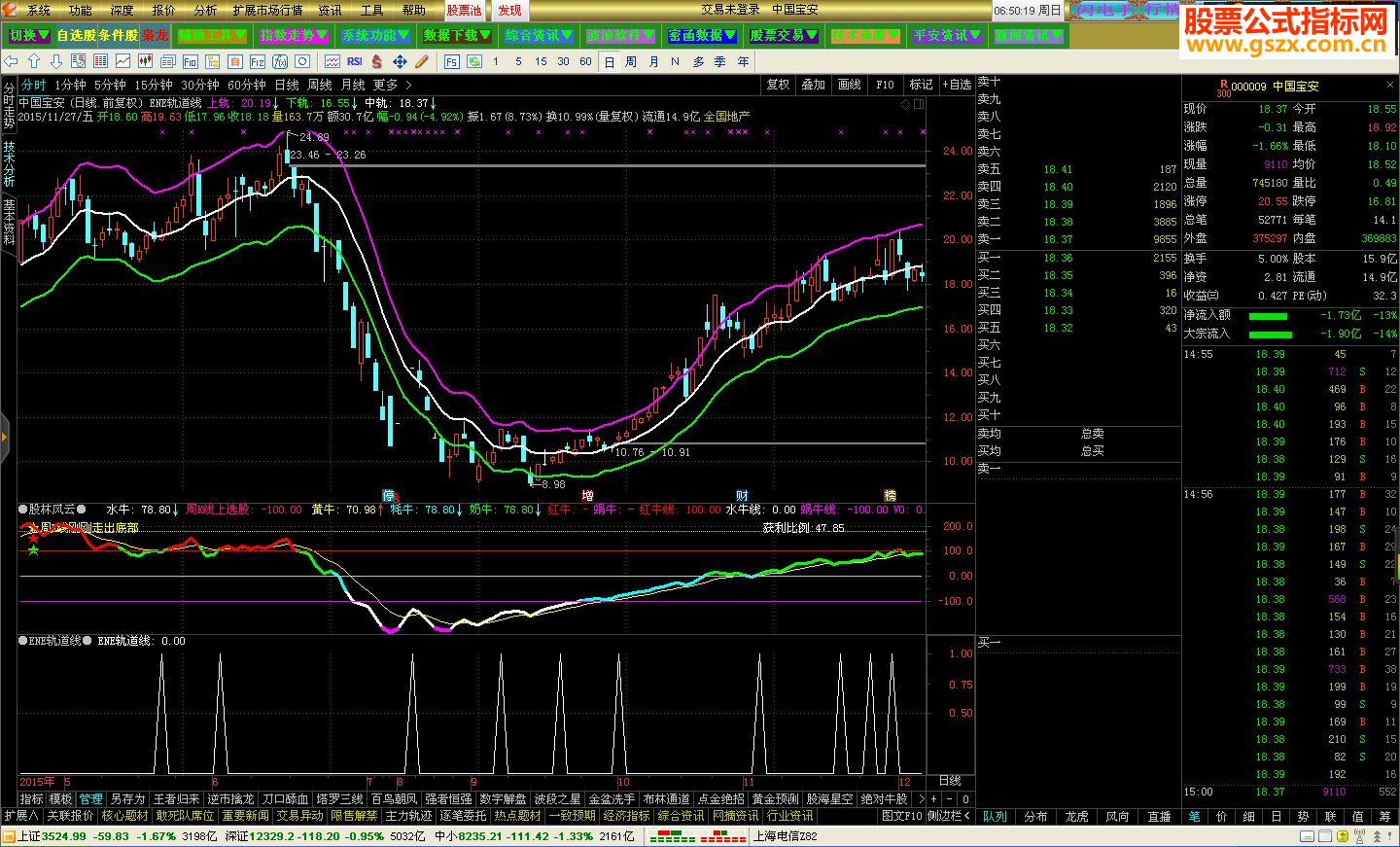
Task: Click the F5 toolbar icon
Action: [x=452, y=61]
